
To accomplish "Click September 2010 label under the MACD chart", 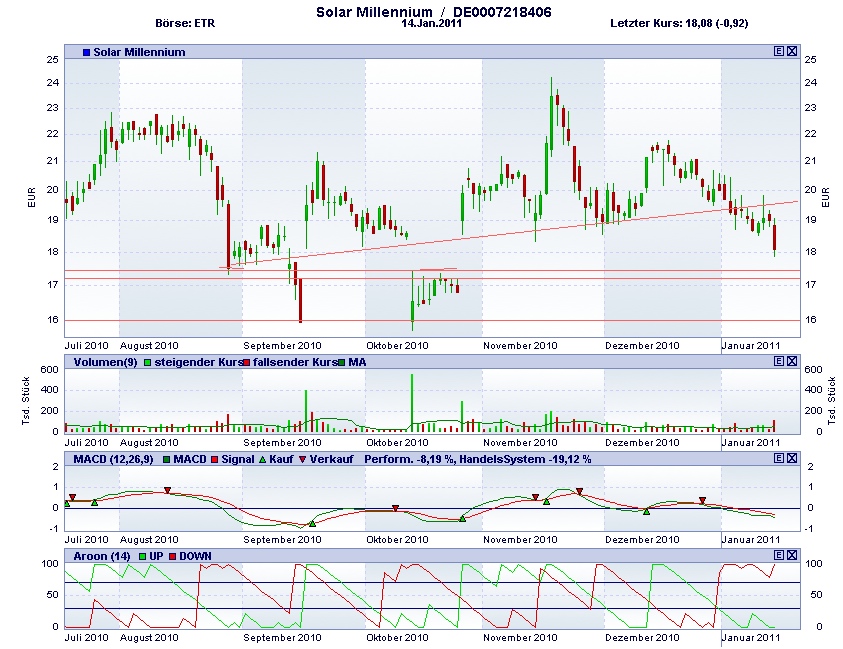I will 282,539.
